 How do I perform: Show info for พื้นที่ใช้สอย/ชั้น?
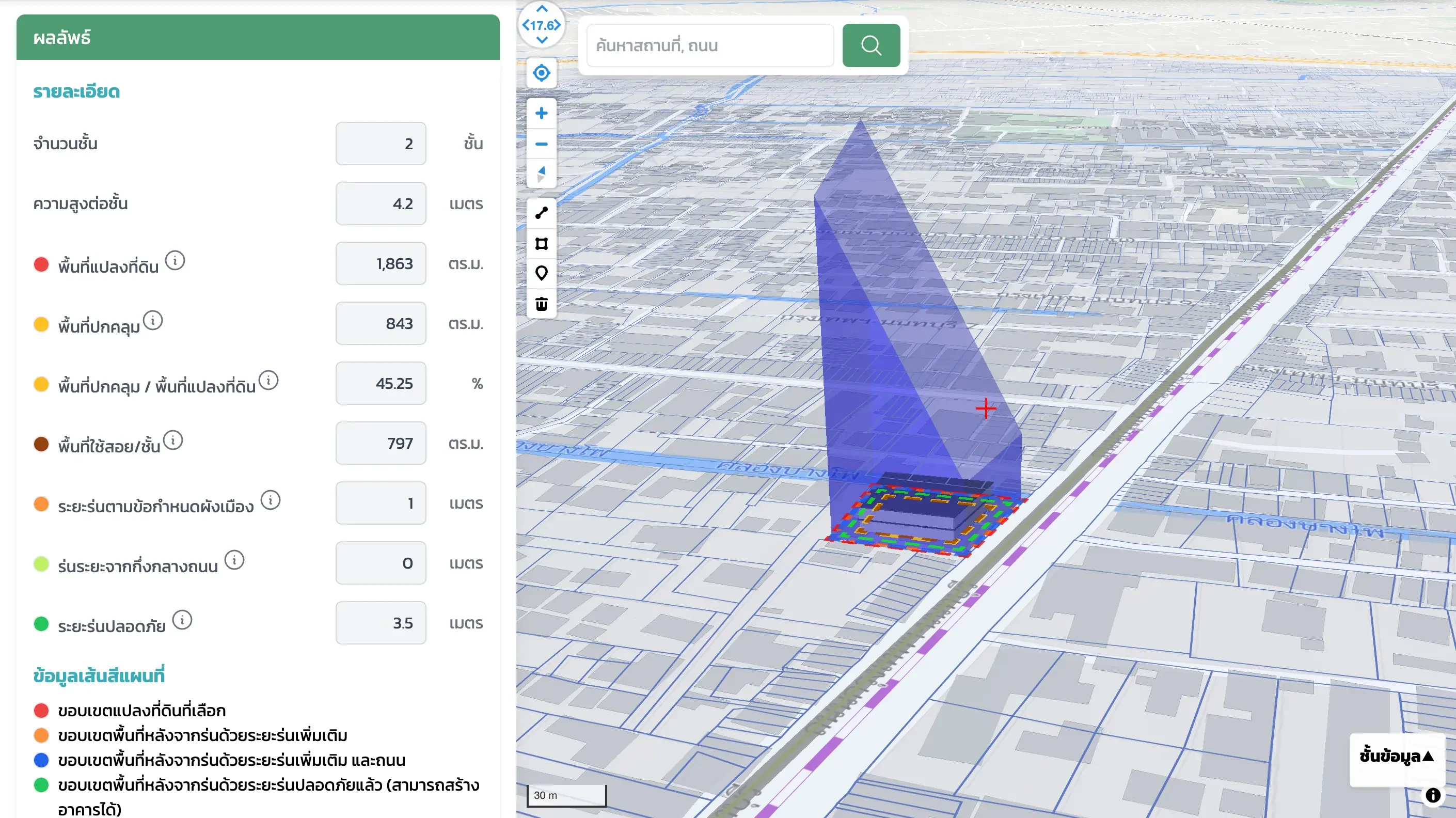[x=173, y=441]
